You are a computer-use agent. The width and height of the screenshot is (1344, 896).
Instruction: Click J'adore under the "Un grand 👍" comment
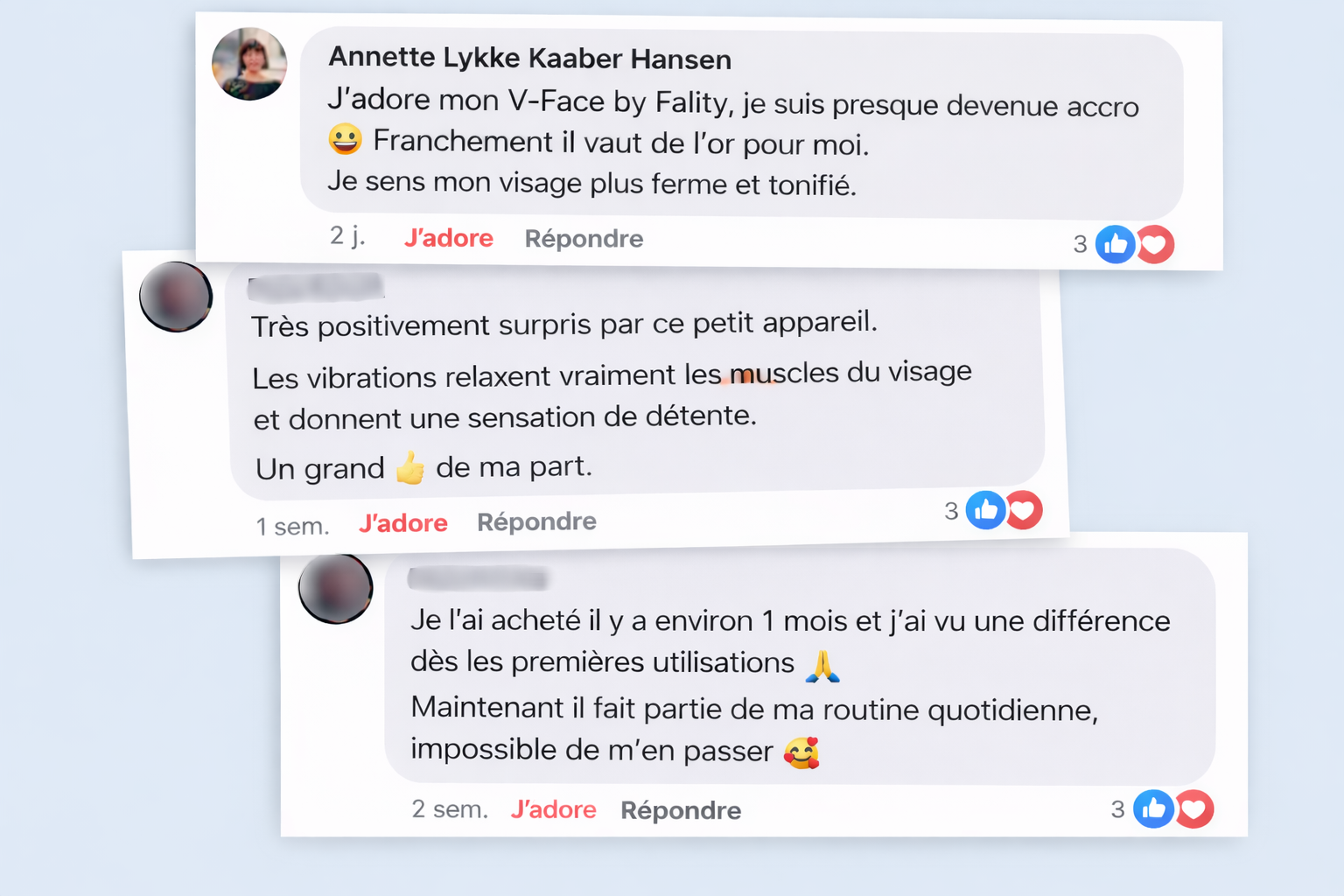(402, 523)
